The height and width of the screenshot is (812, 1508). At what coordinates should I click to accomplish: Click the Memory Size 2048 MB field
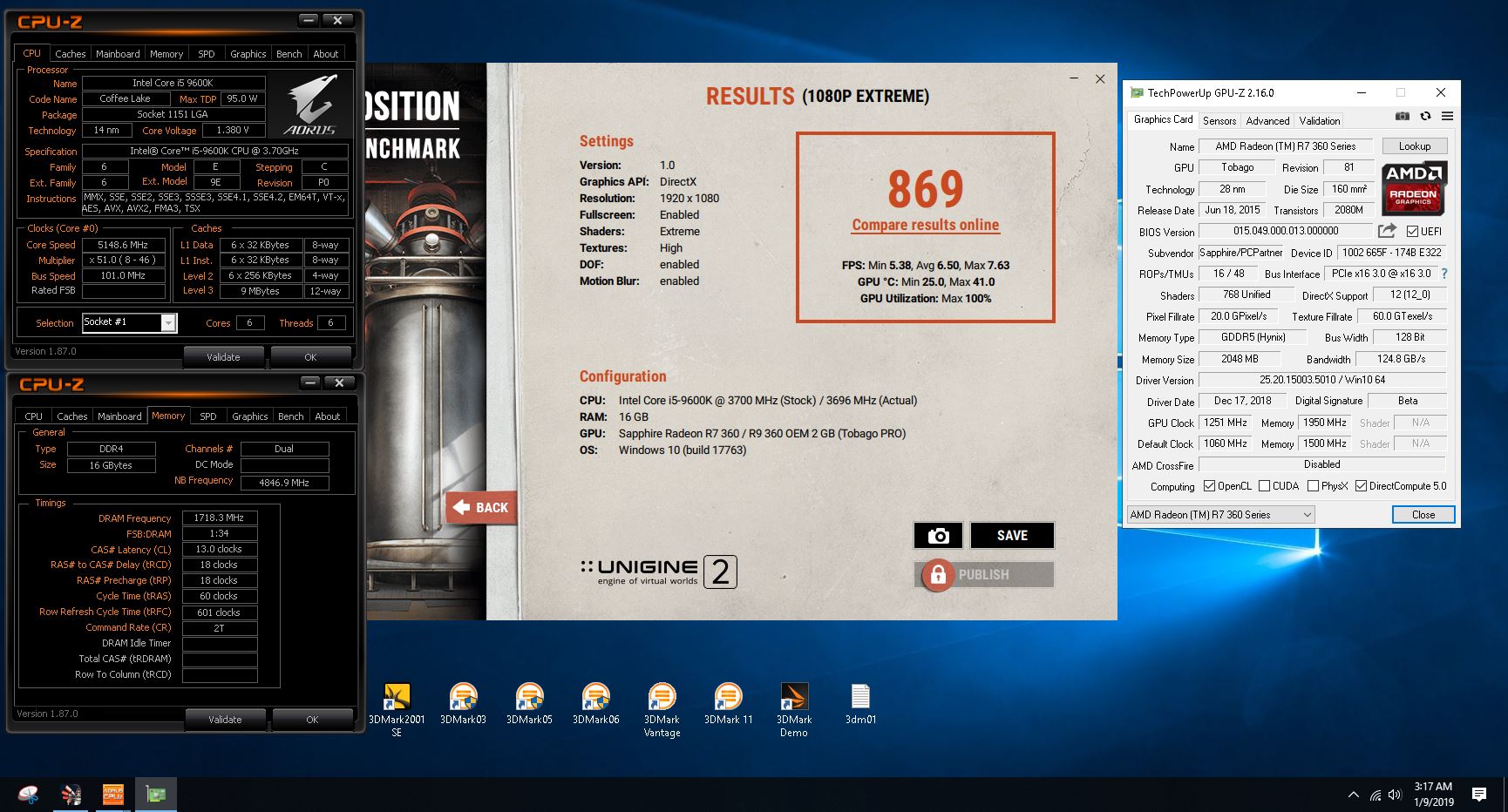click(1239, 359)
